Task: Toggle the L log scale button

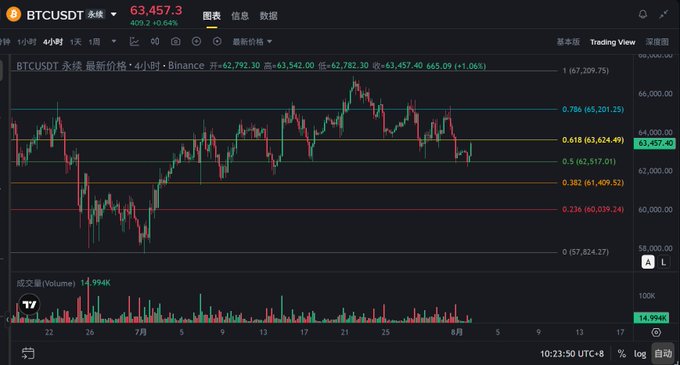Action: coord(664,262)
